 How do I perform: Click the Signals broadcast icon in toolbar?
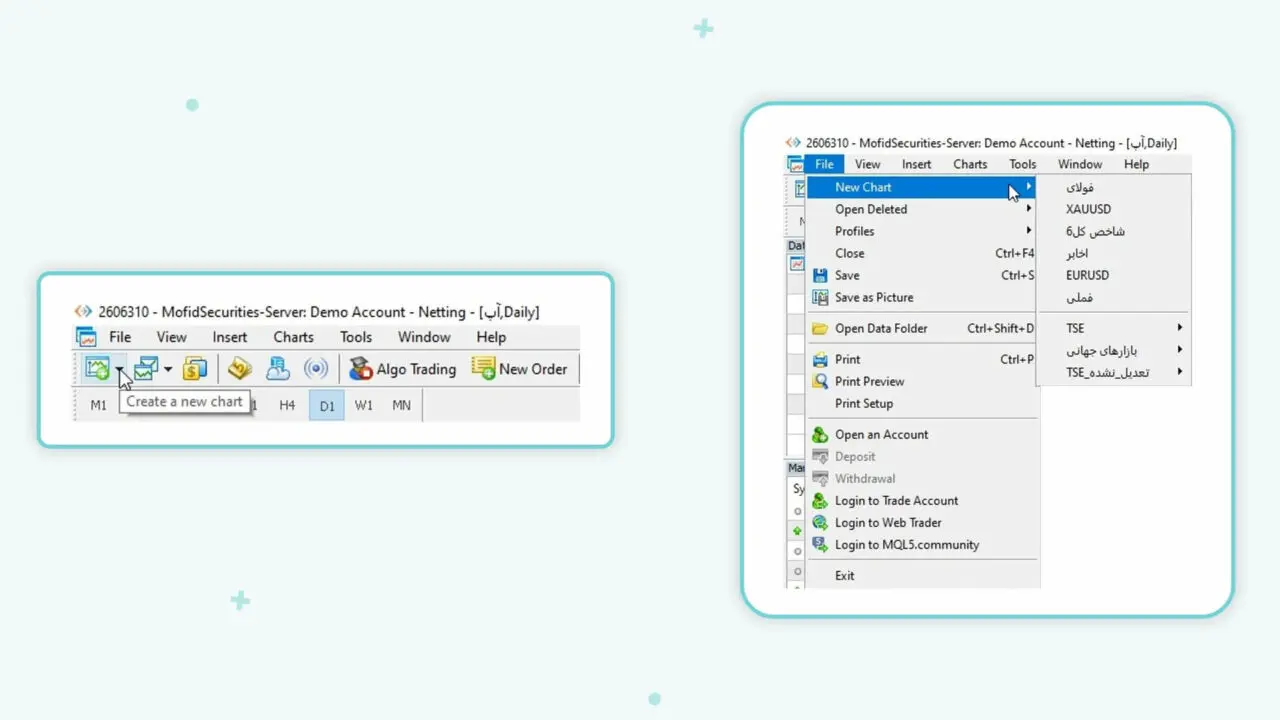316,369
